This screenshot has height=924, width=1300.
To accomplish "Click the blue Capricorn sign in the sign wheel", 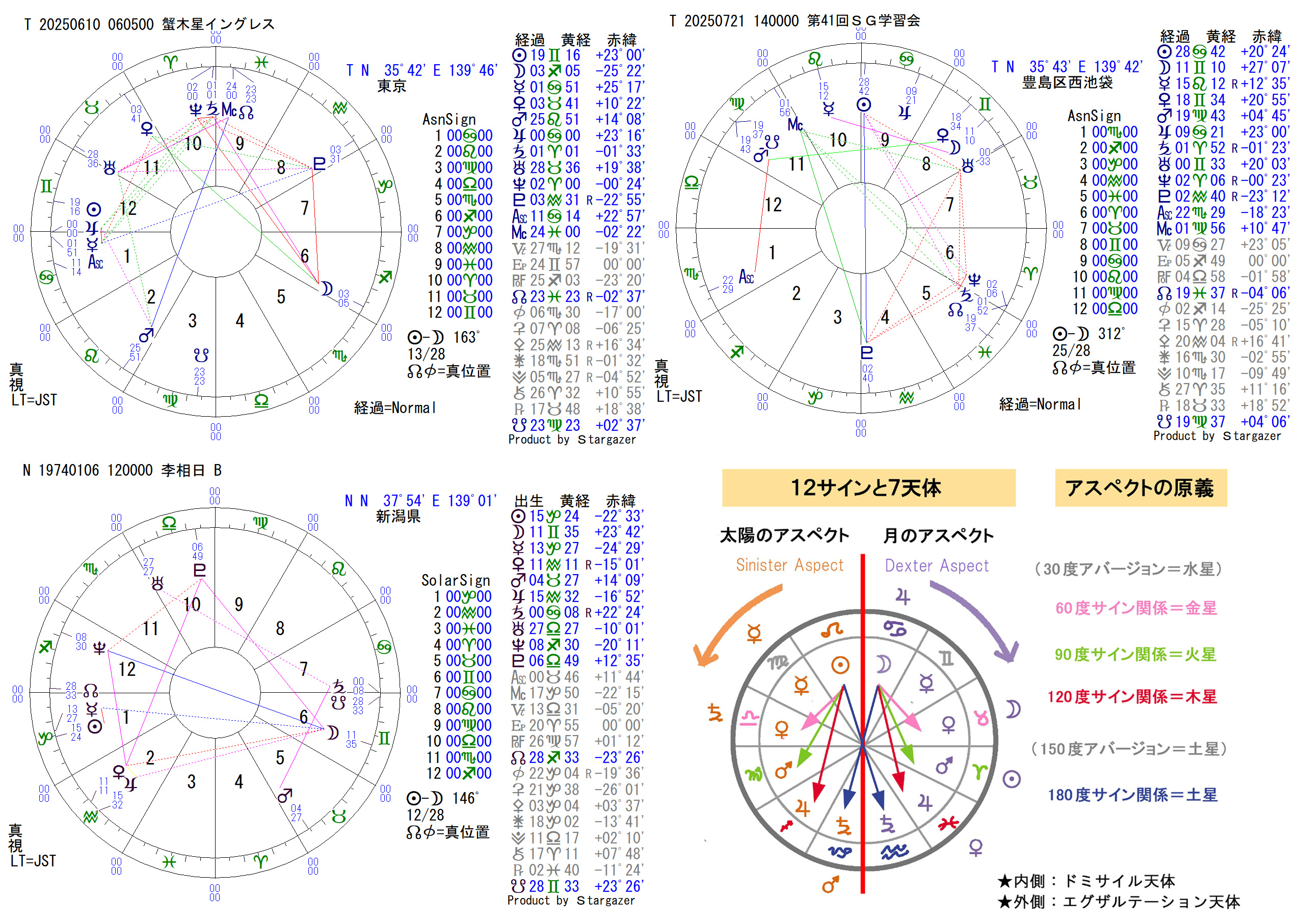I will [x=840, y=852].
